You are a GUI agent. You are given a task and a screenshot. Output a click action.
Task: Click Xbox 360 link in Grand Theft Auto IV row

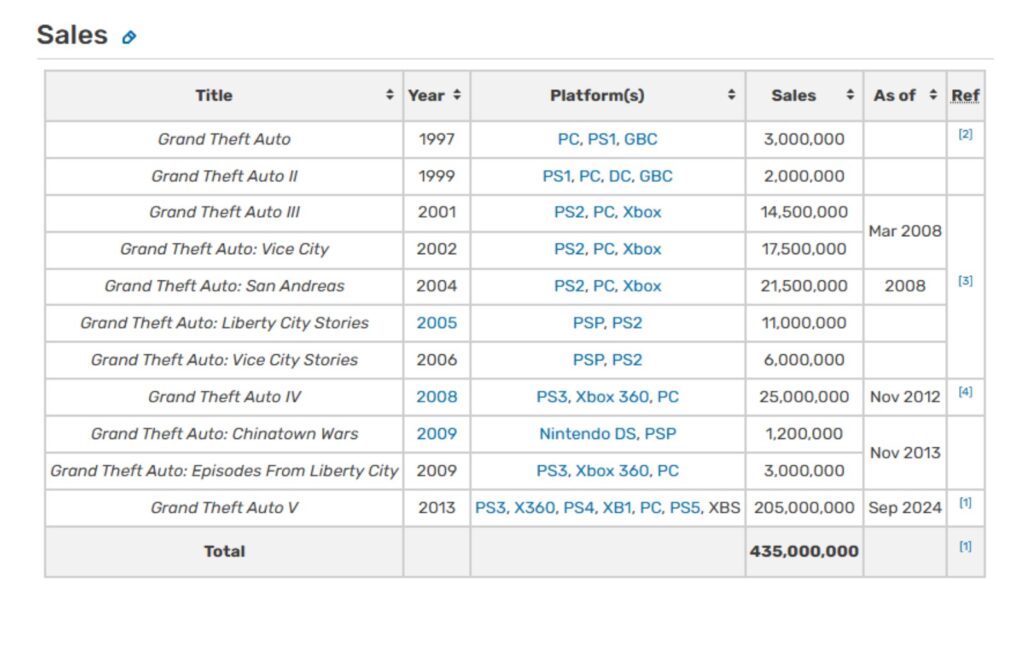(x=612, y=397)
